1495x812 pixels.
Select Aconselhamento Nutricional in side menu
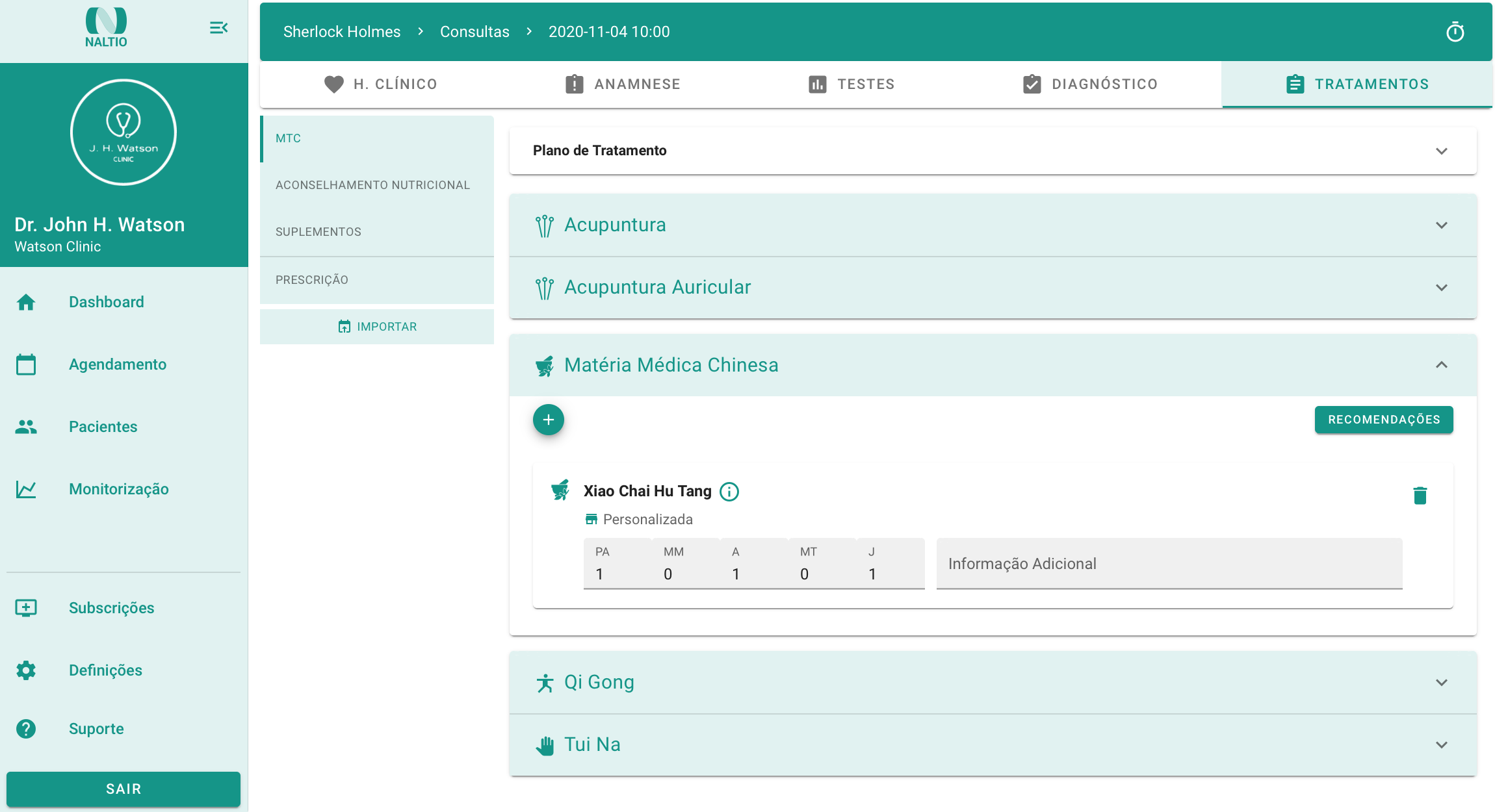coord(372,185)
